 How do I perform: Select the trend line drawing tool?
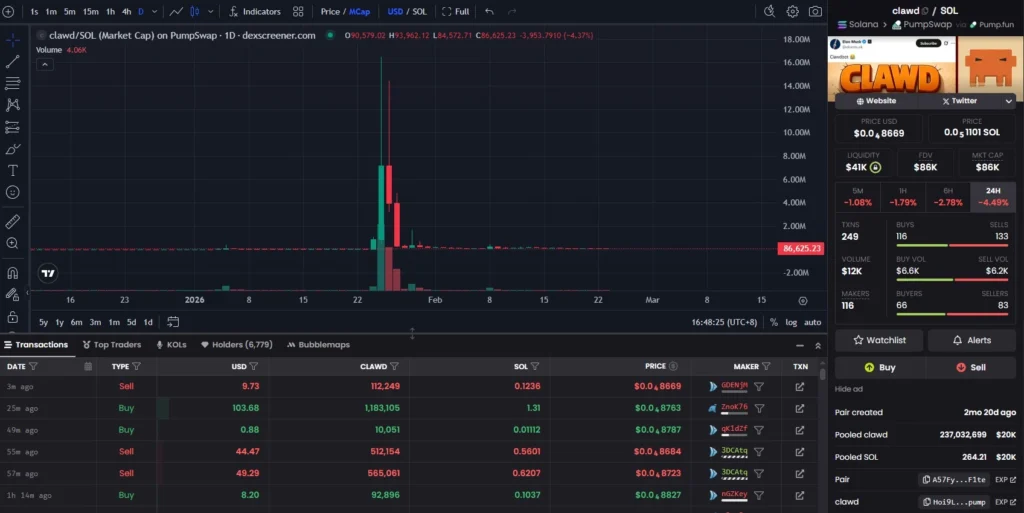tap(13, 62)
